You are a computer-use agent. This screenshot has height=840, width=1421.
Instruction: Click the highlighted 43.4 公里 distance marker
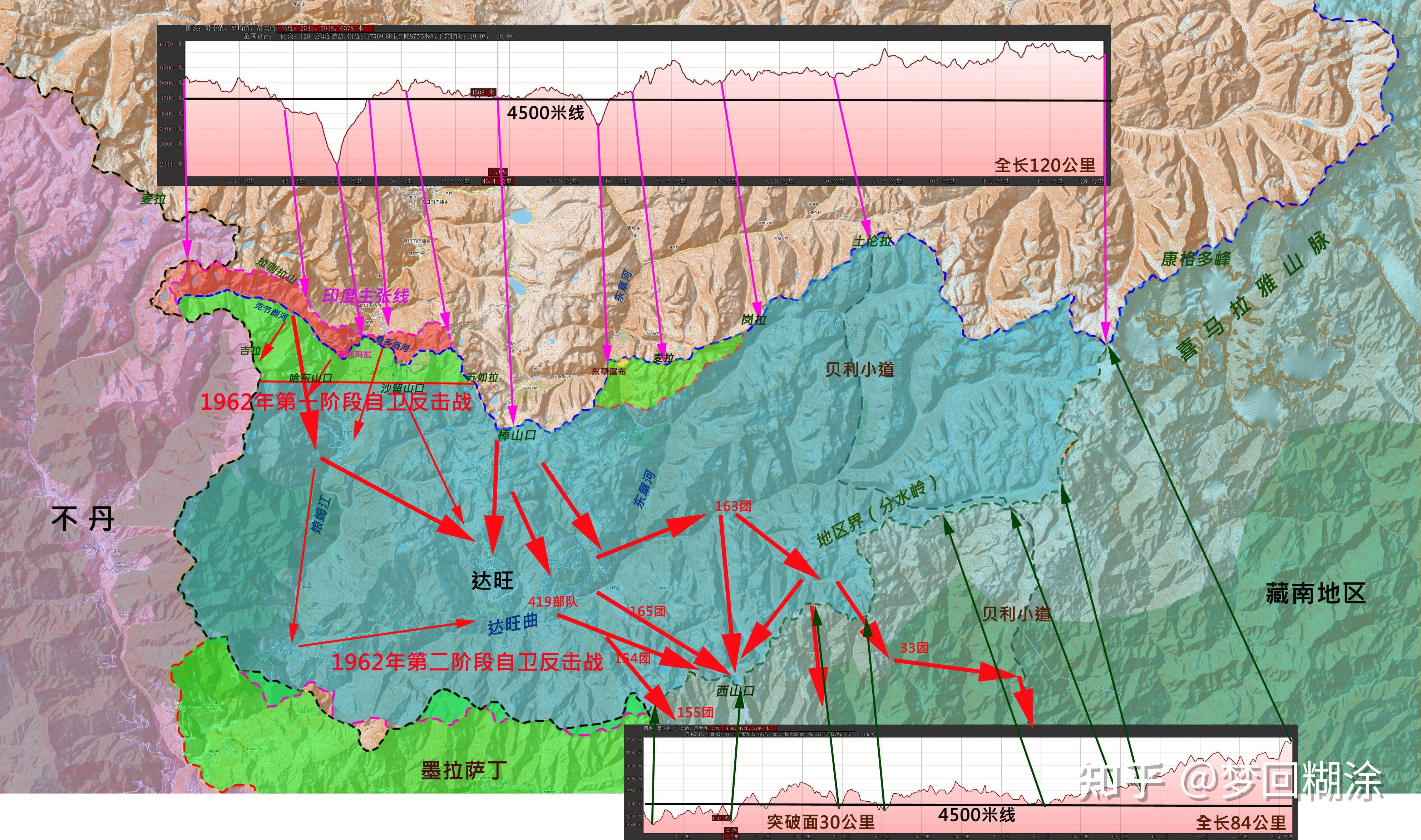tap(497, 181)
